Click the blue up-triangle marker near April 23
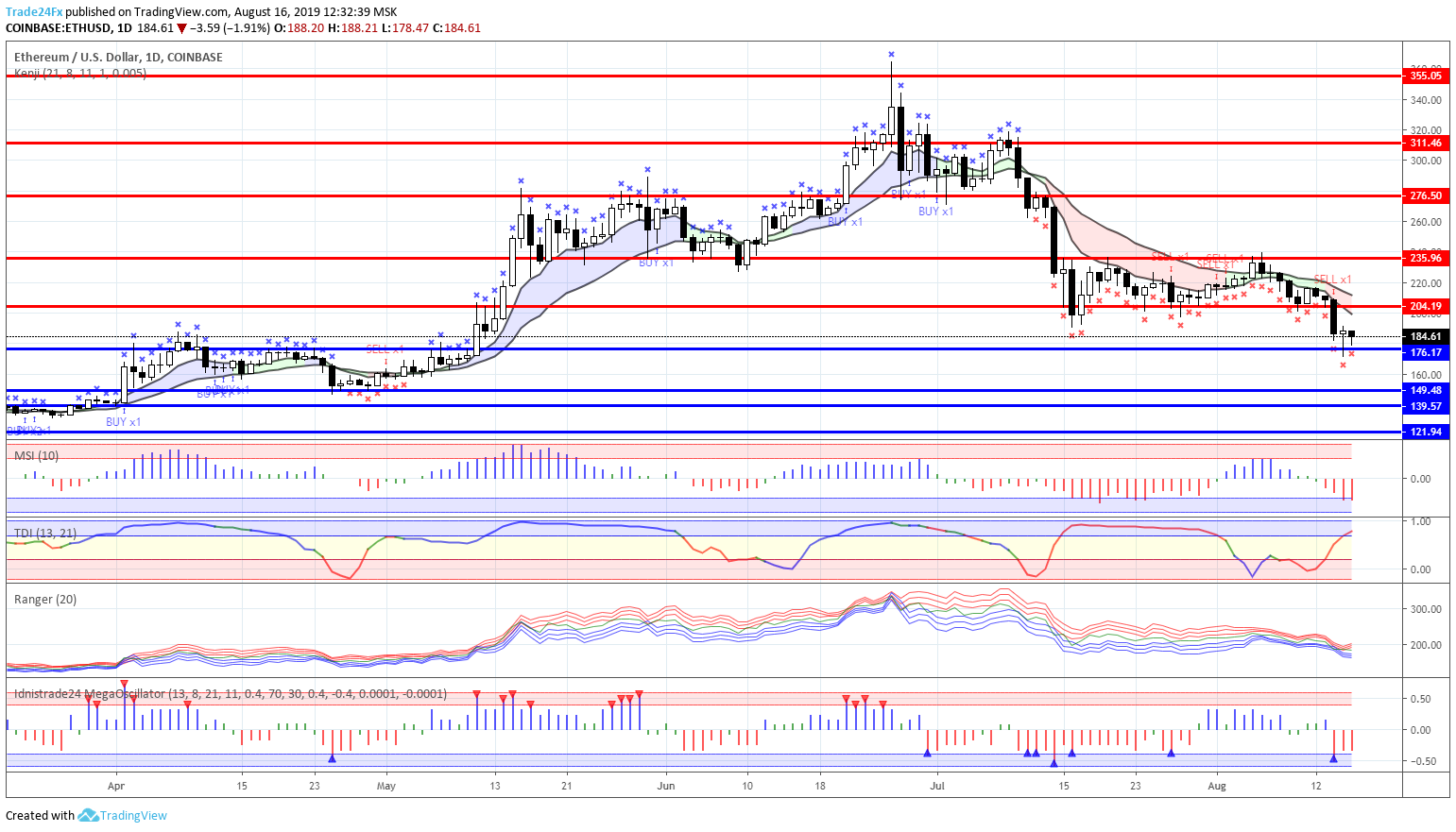Image resolution: width=1456 pixels, height=832 pixels. (x=332, y=757)
